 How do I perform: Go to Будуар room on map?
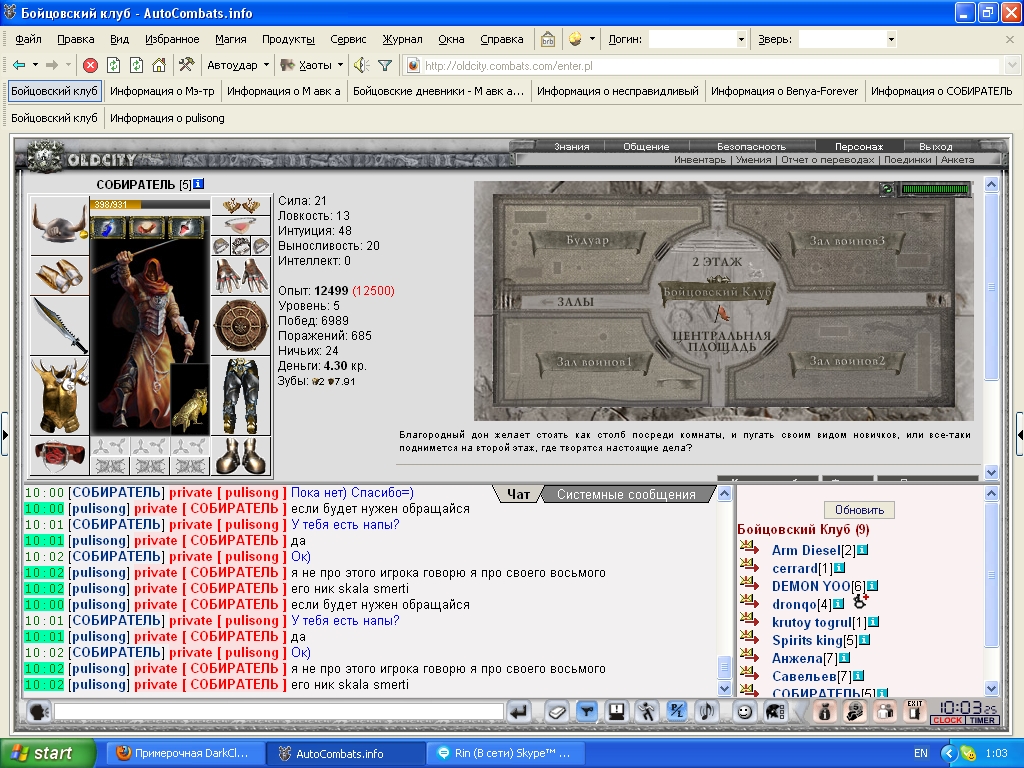pos(587,240)
